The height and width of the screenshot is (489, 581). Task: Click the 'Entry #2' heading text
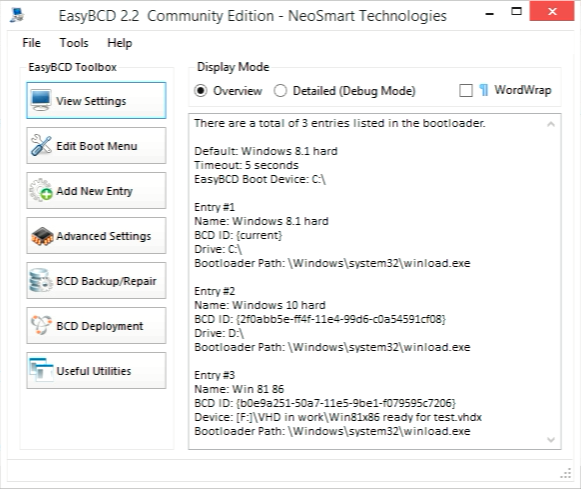tap(215, 291)
